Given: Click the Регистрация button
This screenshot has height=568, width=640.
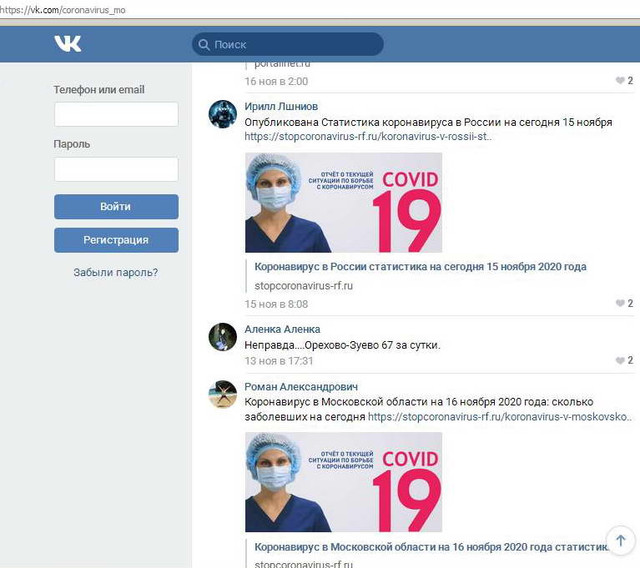Looking at the screenshot, I should tap(116, 240).
